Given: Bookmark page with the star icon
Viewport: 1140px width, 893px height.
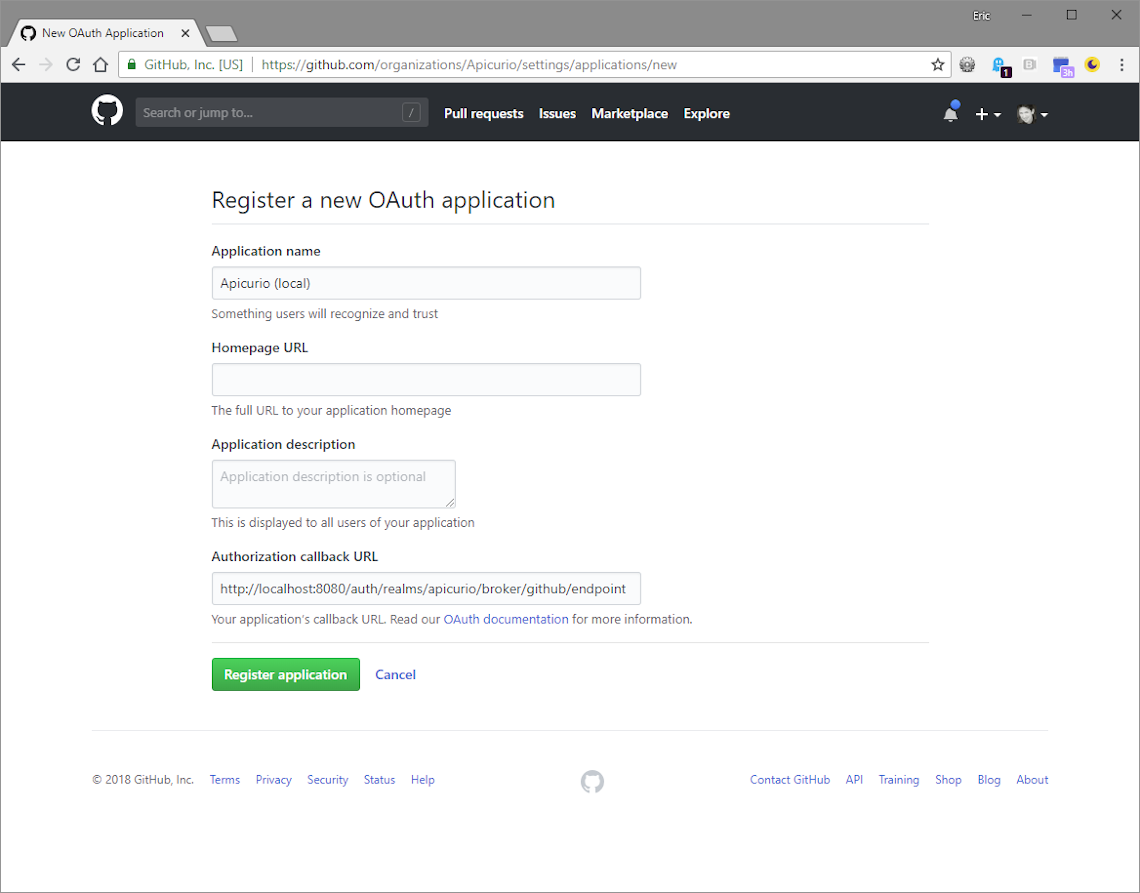Looking at the screenshot, I should (x=937, y=65).
